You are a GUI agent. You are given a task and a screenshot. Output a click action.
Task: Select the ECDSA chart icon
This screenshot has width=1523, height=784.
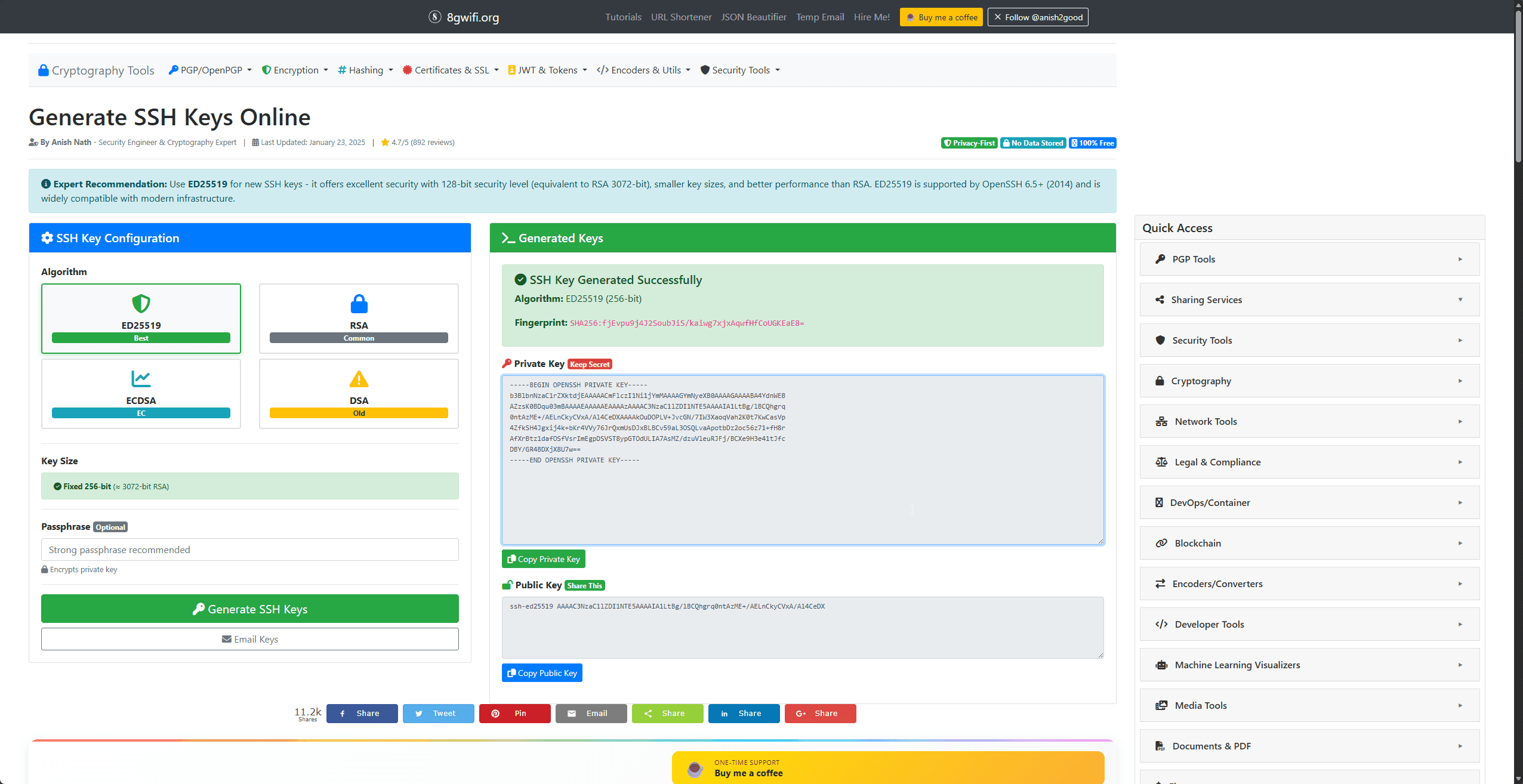coord(141,379)
